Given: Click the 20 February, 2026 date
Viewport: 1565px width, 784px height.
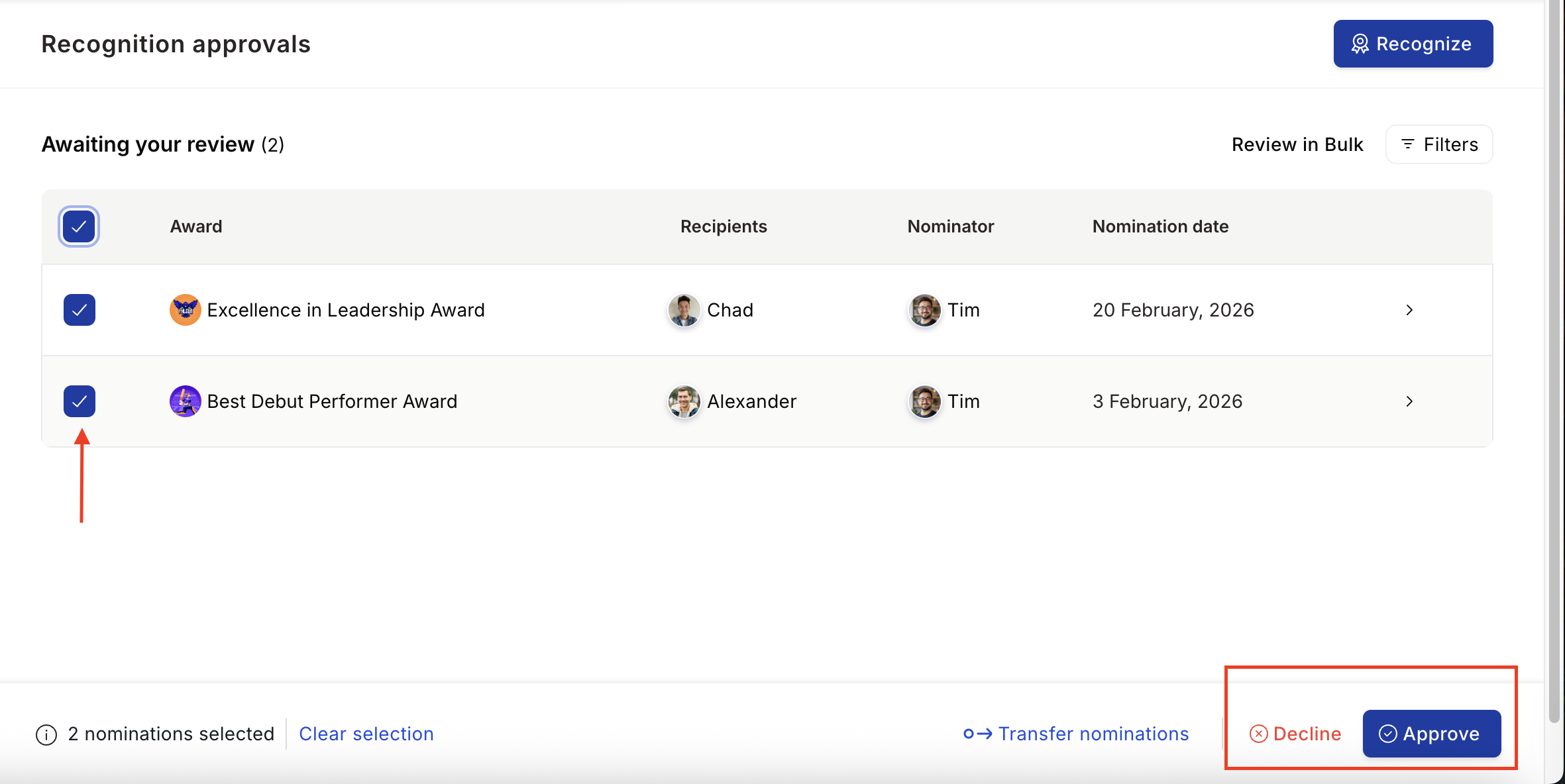Looking at the screenshot, I should pos(1173,310).
